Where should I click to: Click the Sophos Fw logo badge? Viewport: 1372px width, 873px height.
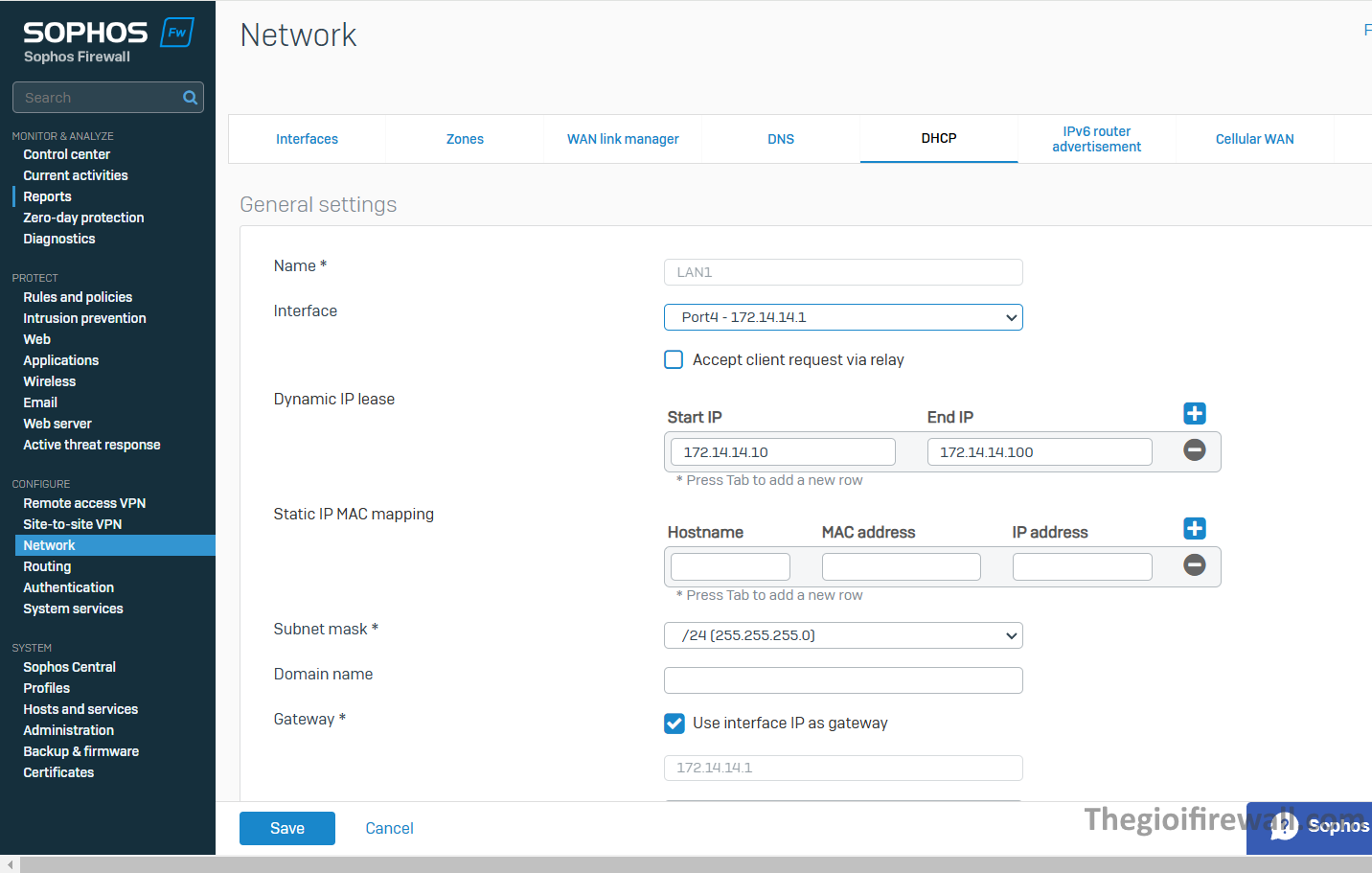177,33
